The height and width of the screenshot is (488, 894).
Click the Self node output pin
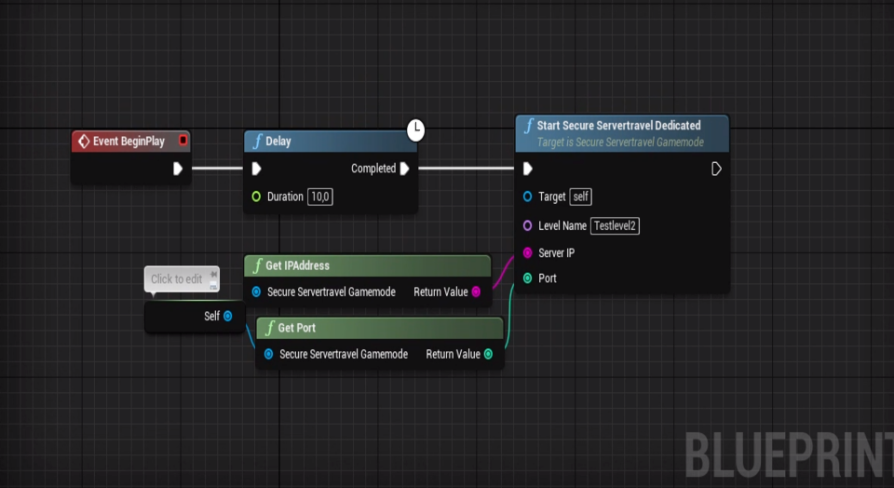(x=227, y=316)
